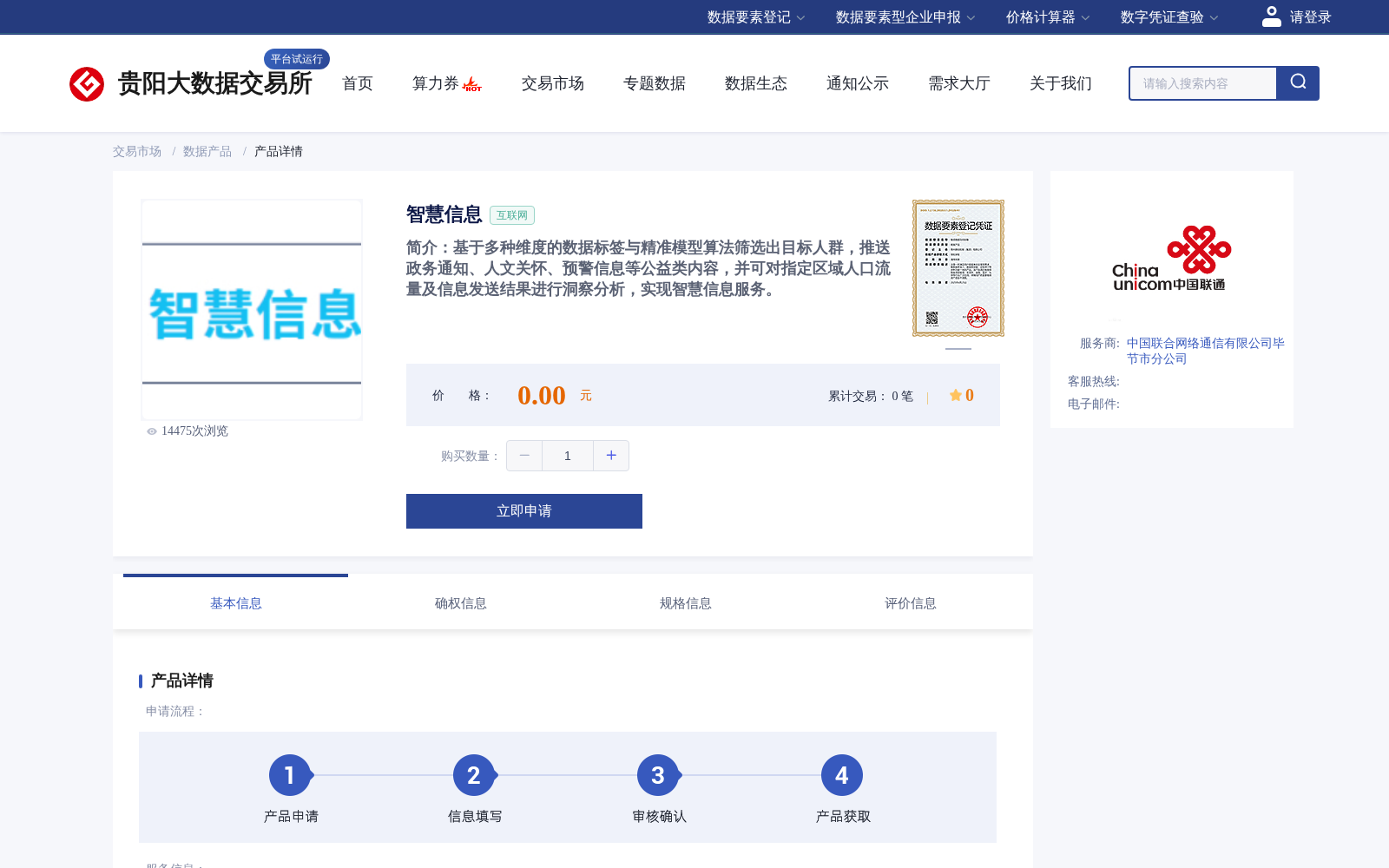Click the HOT flame icon beside 算力券
This screenshot has width=1389, height=868.
[472, 84]
